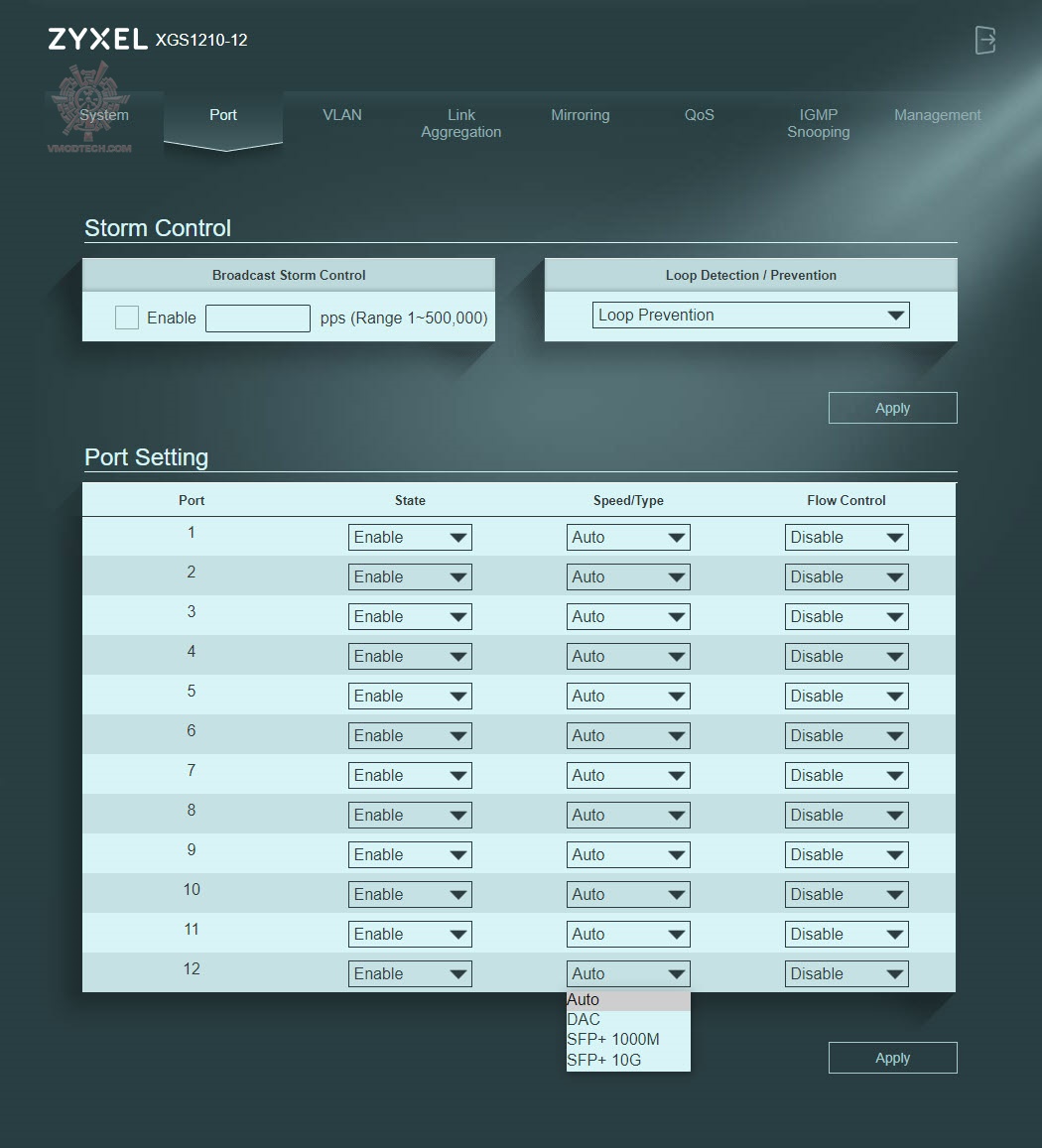Viewport: 1042px width, 1148px height.
Task: Choose DAC from the speed list
Action: pos(628,1020)
